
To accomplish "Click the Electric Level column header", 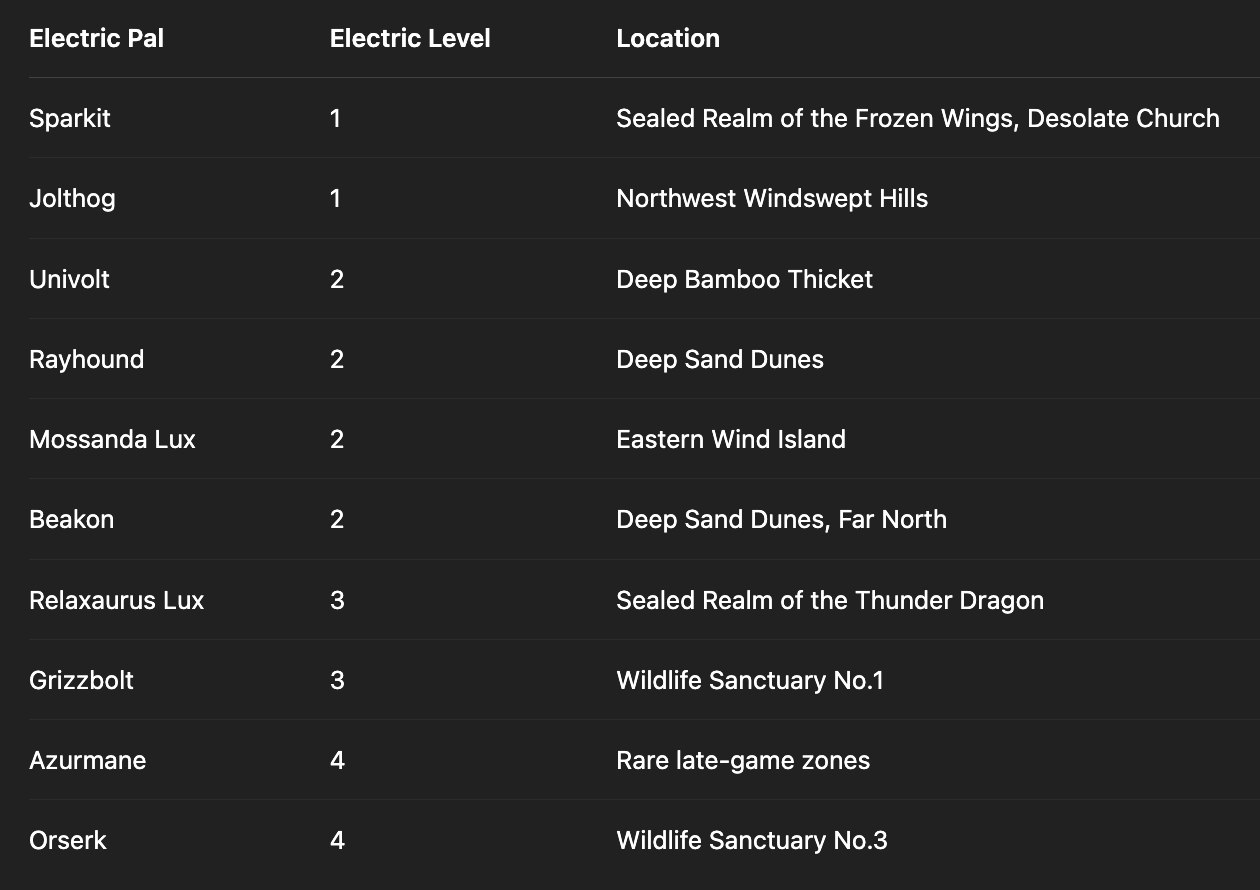I will click(410, 38).
